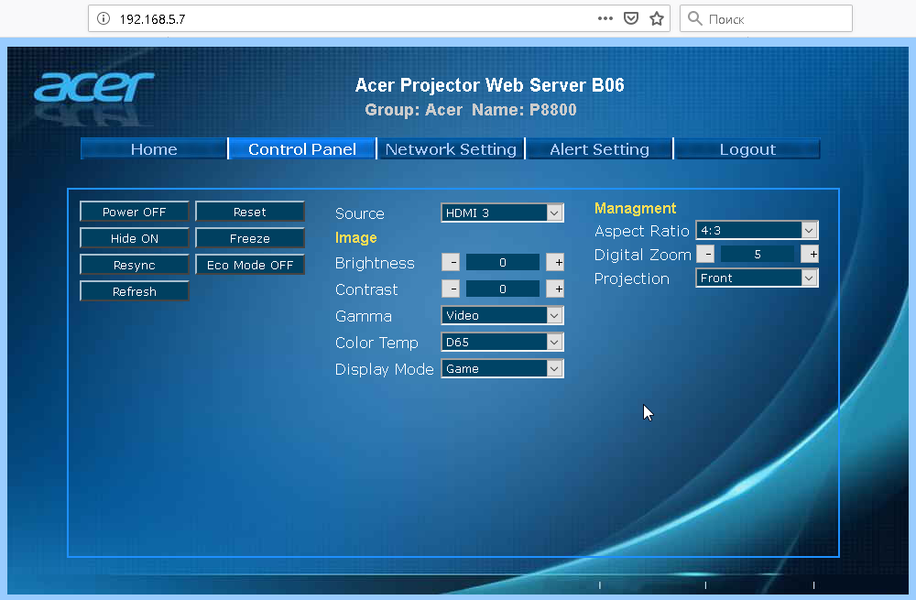The image size is (916, 600).
Task: Decrease Digital Zoom with minus button
Action: pos(706,254)
